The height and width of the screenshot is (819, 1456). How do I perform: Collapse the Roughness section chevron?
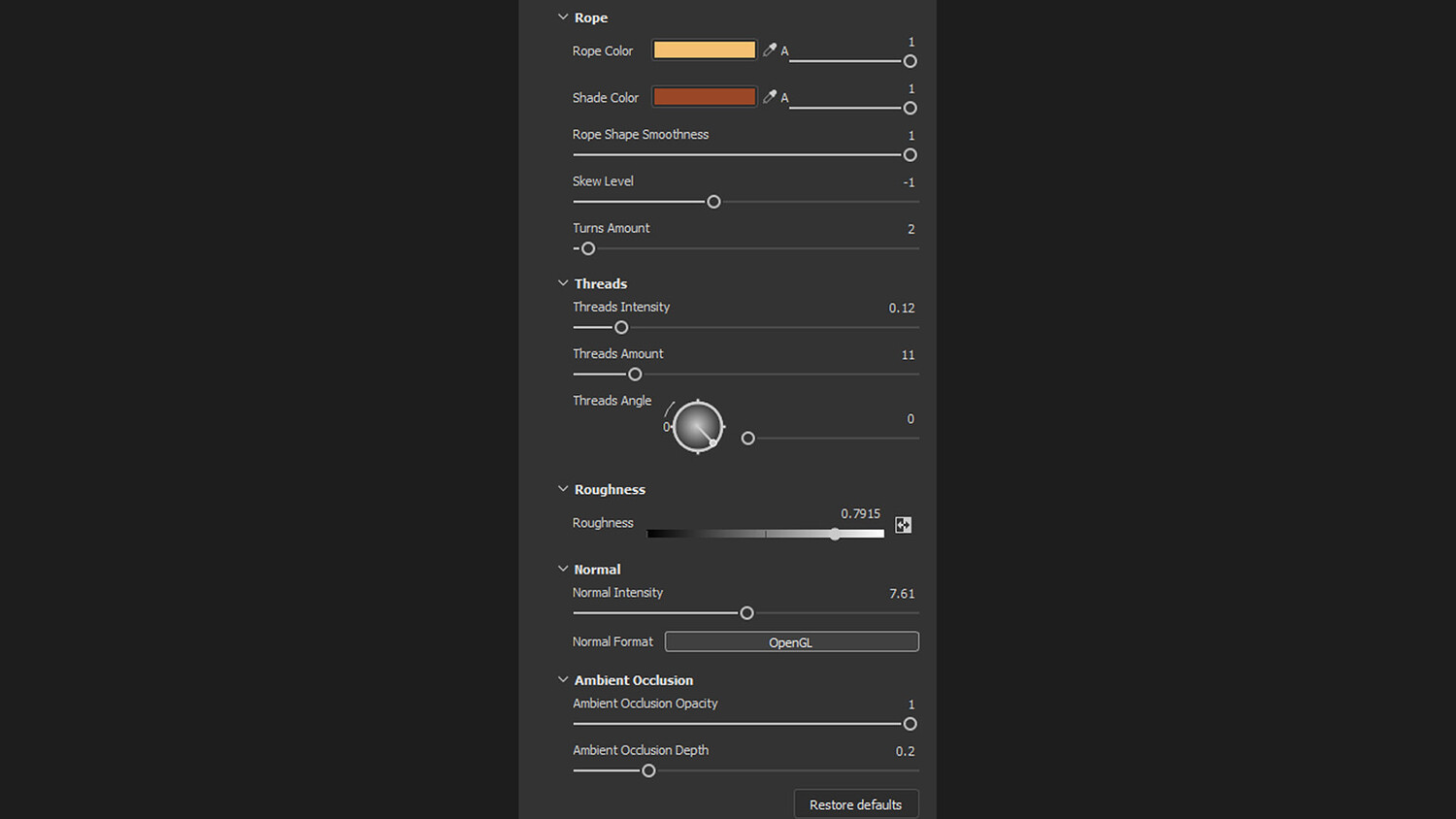[563, 489]
